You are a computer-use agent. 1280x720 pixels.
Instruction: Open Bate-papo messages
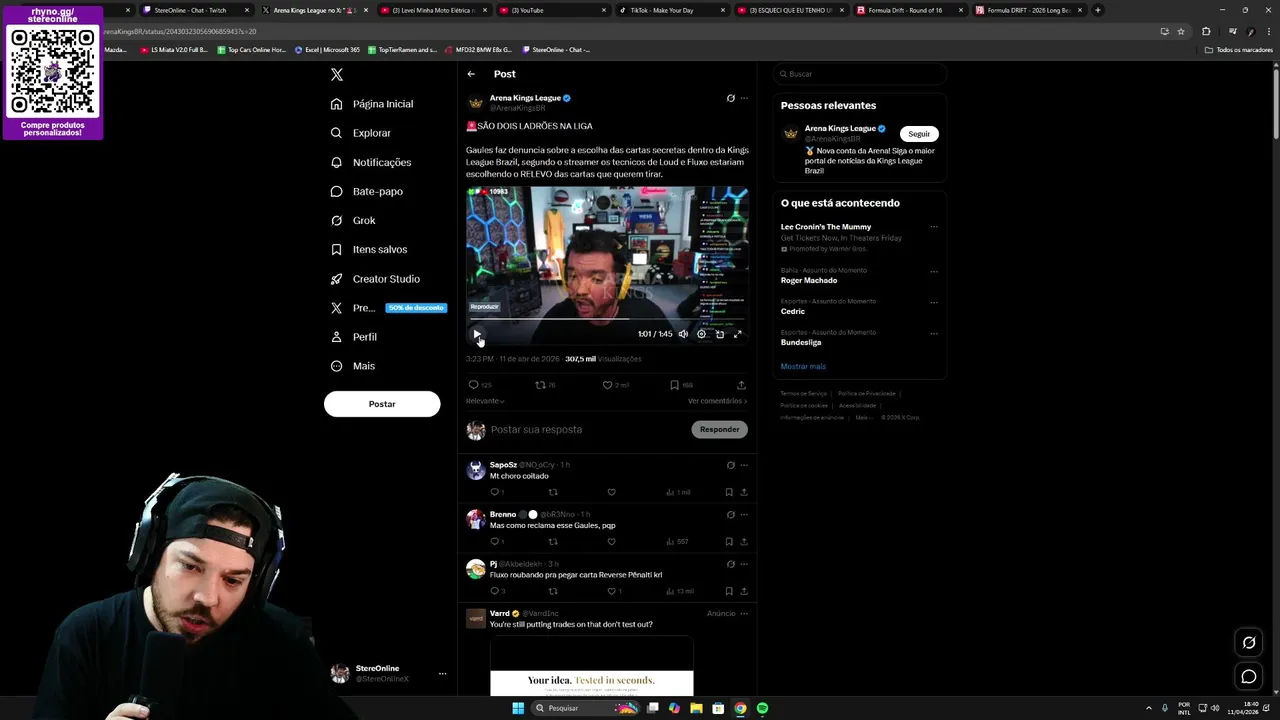(367, 191)
